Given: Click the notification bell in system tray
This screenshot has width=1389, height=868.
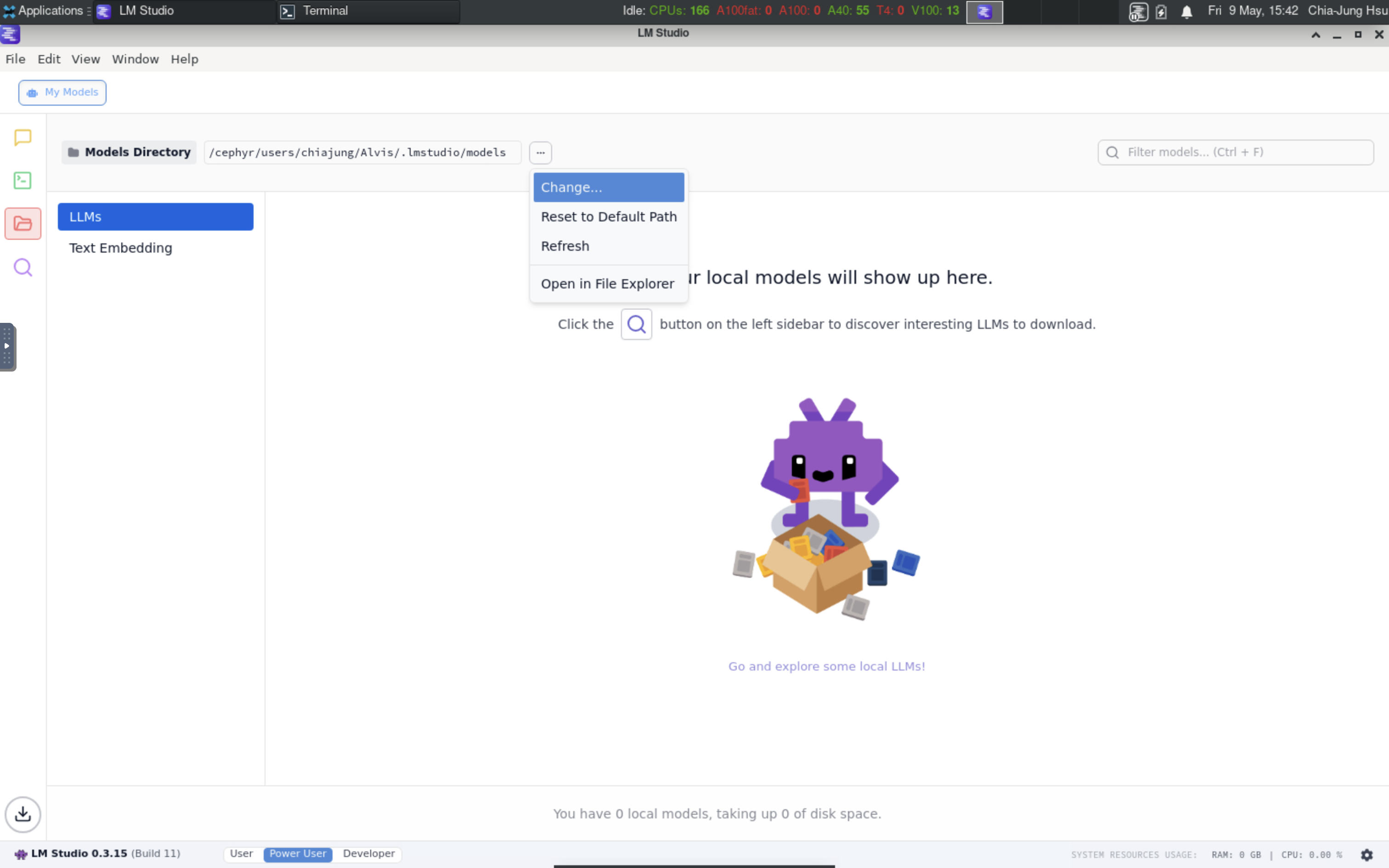Looking at the screenshot, I should [1186, 11].
